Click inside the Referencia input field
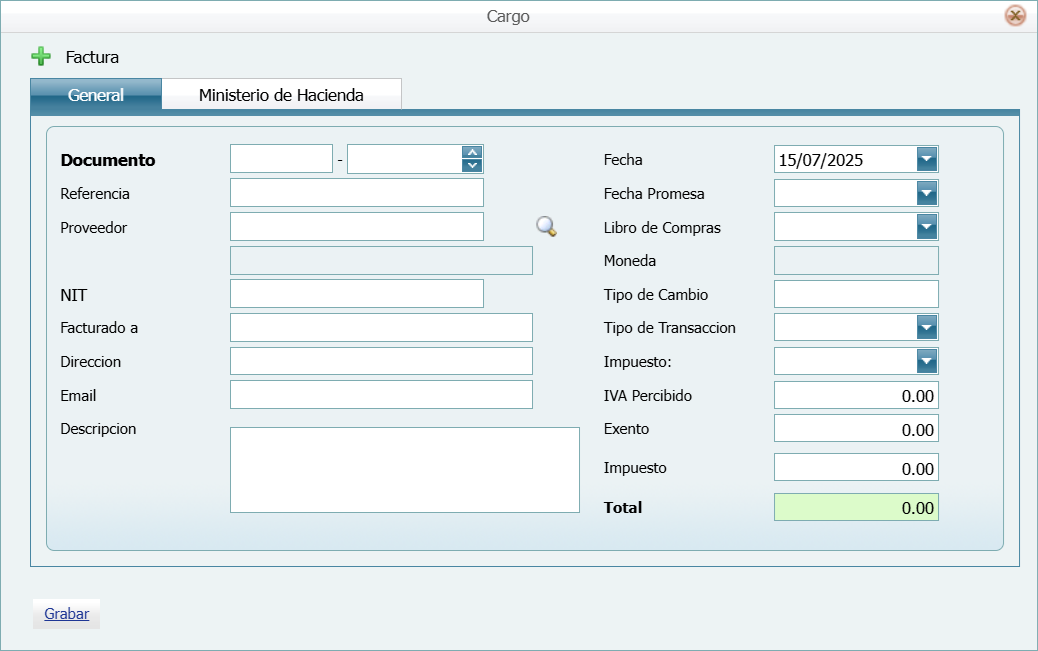The height and width of the screenshot is (651, 1038). 356,192
